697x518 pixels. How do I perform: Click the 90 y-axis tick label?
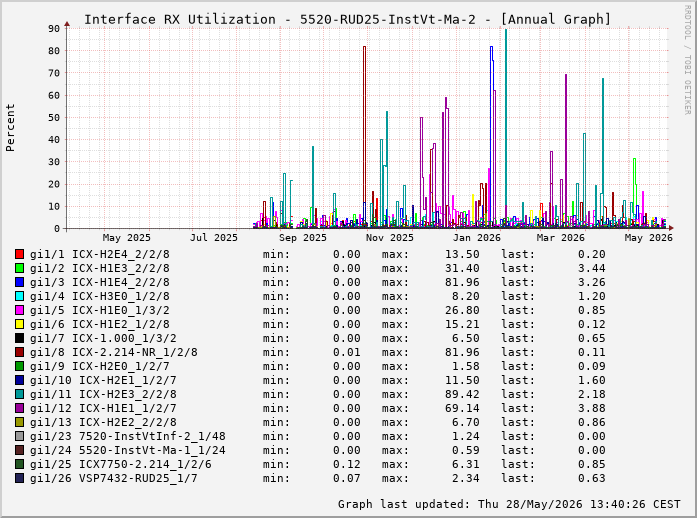click(54, 29)
